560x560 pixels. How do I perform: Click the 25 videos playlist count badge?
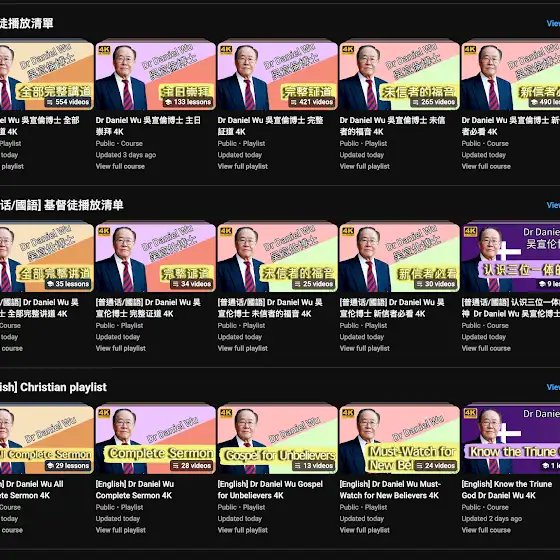tap(314, 284)
